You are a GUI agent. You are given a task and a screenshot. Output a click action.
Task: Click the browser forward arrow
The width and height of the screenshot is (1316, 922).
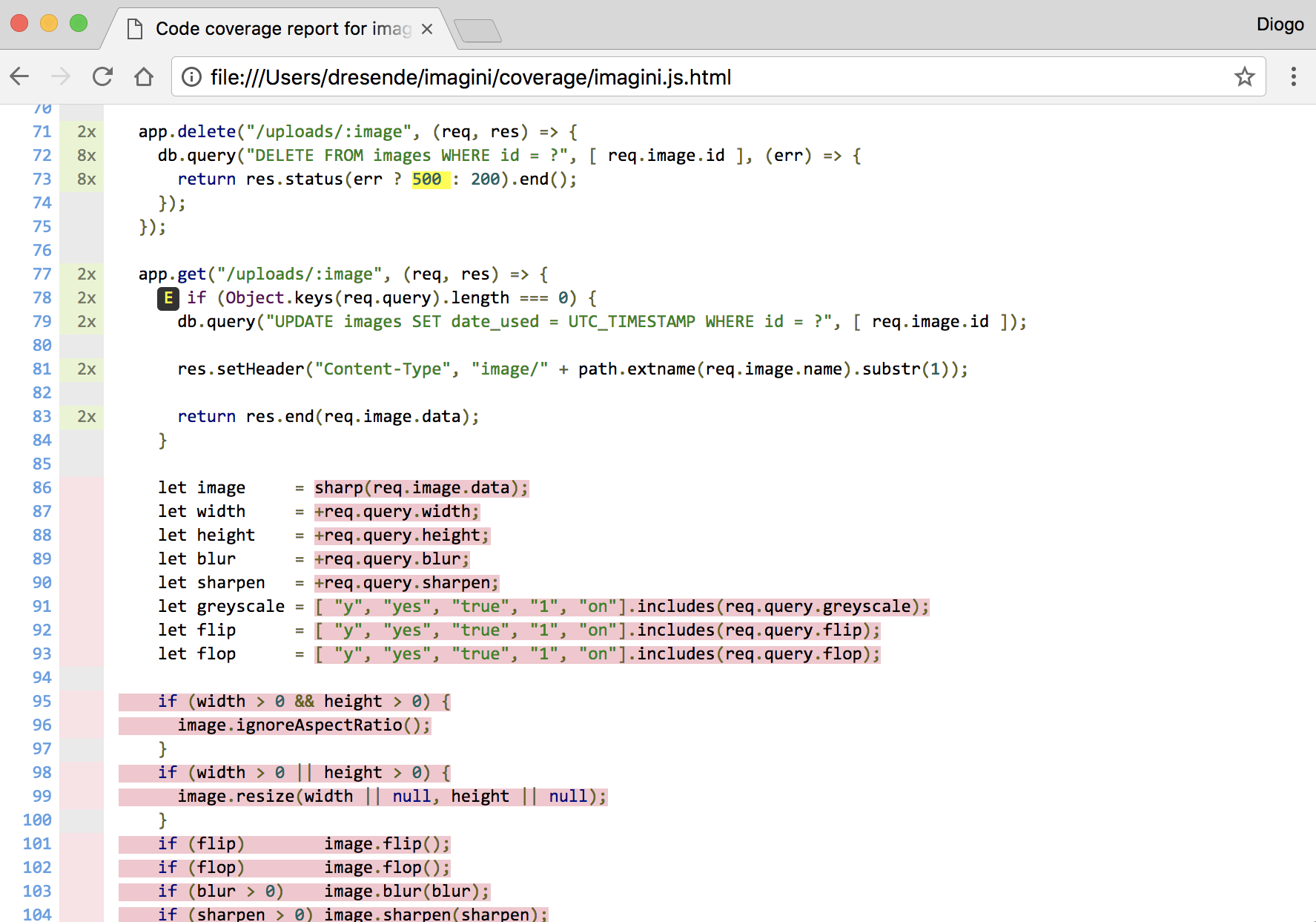[x=61, y=76]
